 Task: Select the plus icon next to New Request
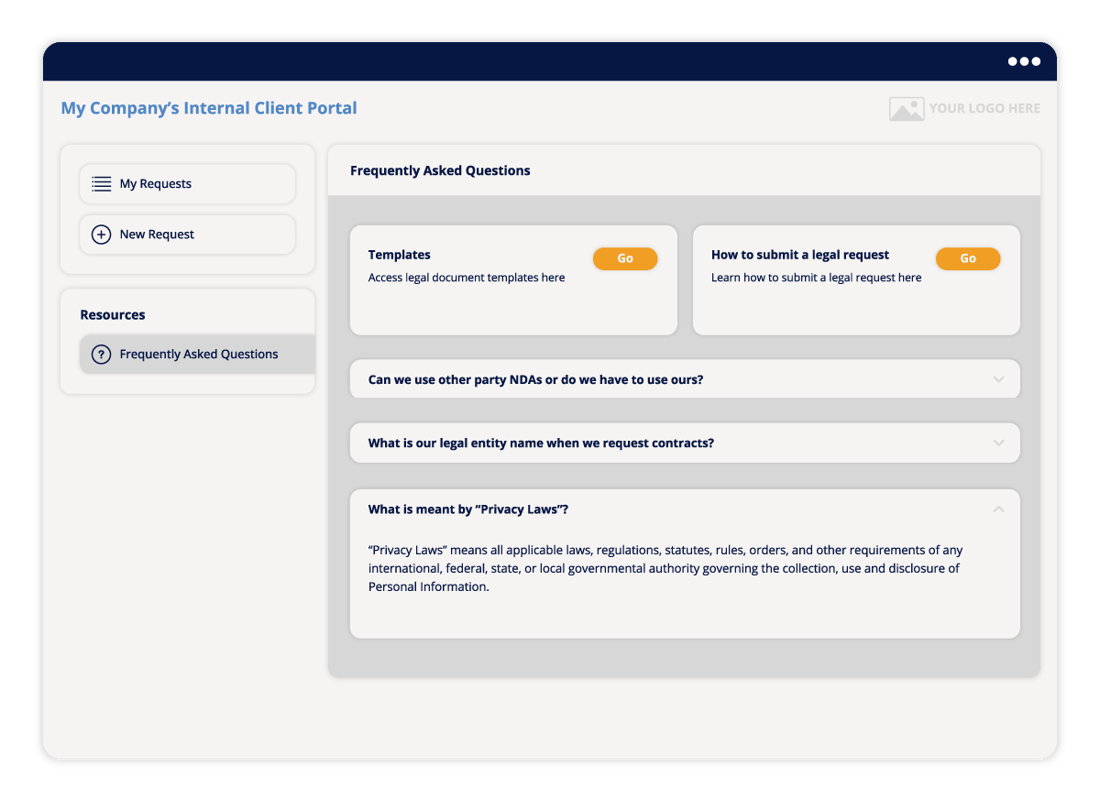tap(100, 234)
